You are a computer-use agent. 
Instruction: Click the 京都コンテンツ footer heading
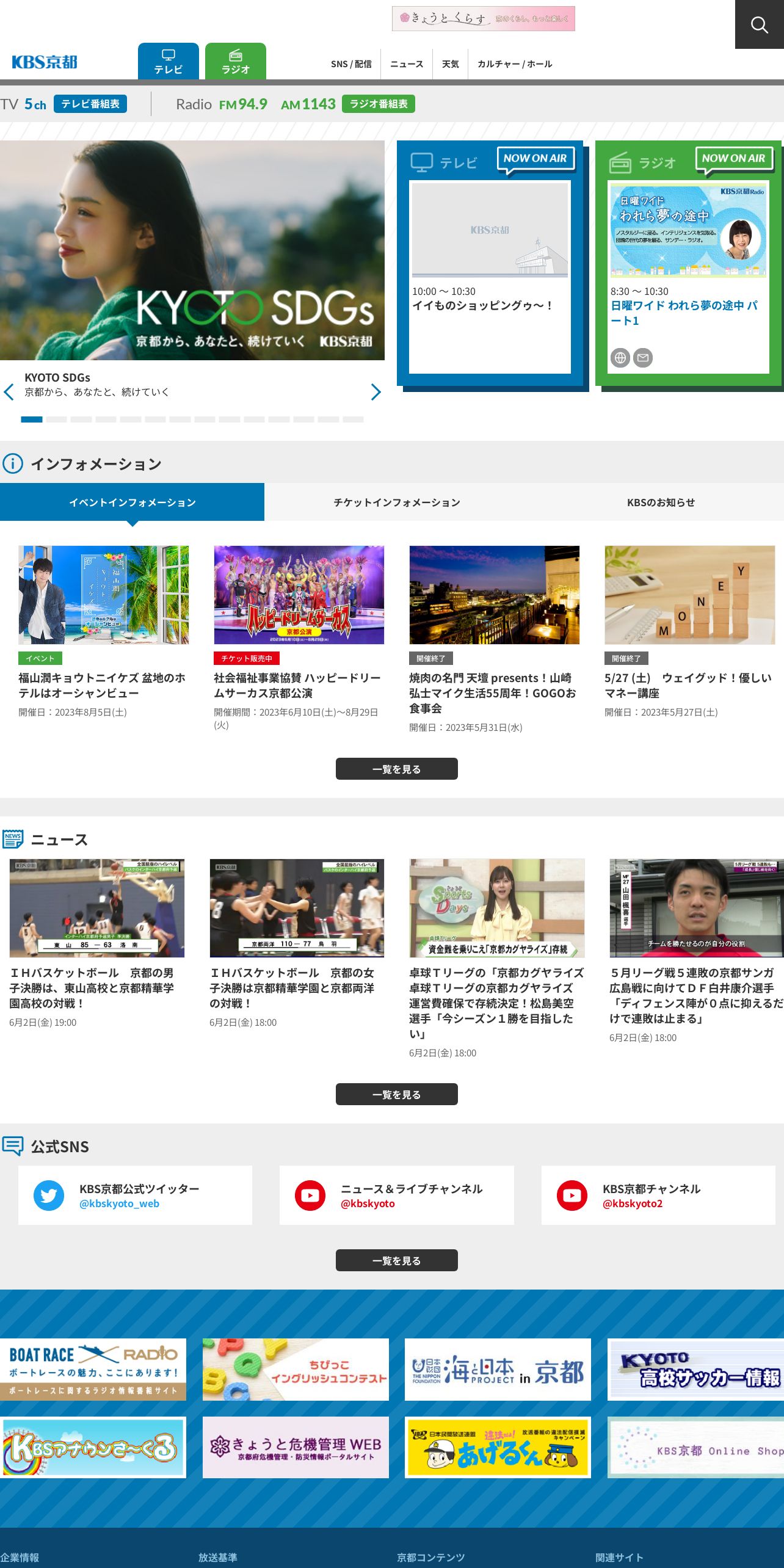click(x=431, y=1558)
